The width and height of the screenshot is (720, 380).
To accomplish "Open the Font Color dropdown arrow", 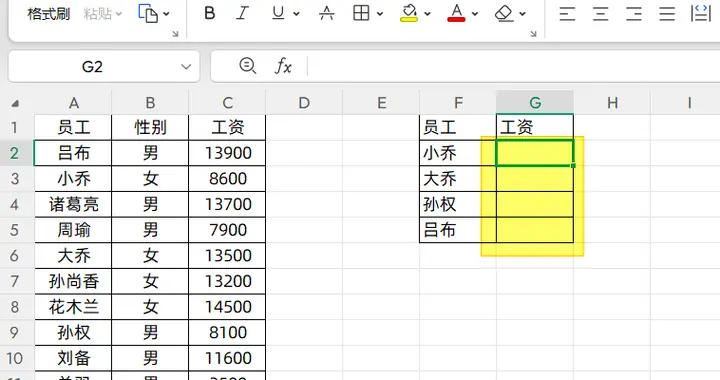I will coord(475,14).
